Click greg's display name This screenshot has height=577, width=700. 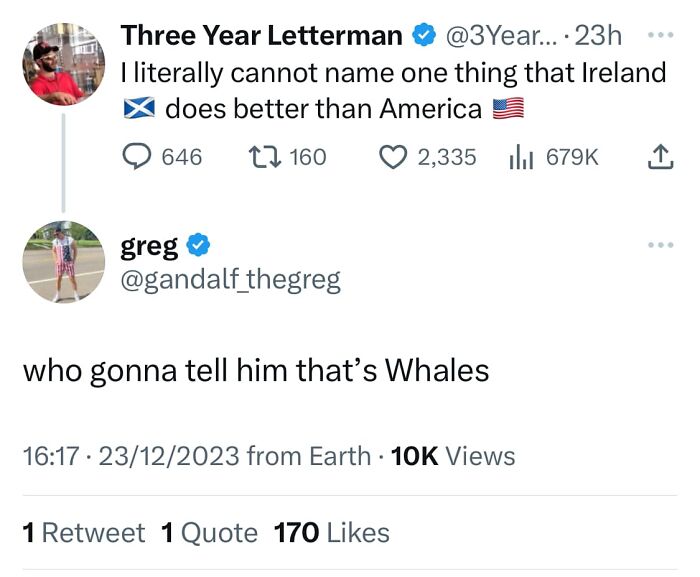tap(151, 245)
